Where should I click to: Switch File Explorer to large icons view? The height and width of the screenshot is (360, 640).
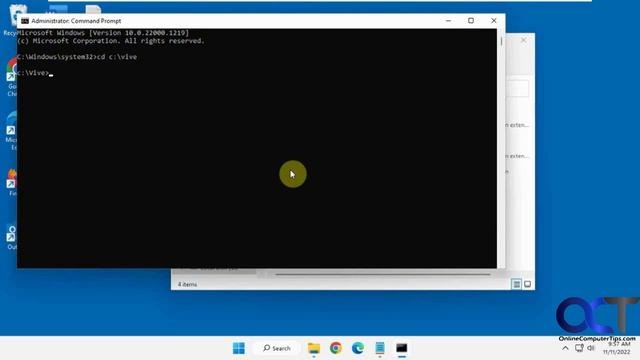(x=527, y=284)
